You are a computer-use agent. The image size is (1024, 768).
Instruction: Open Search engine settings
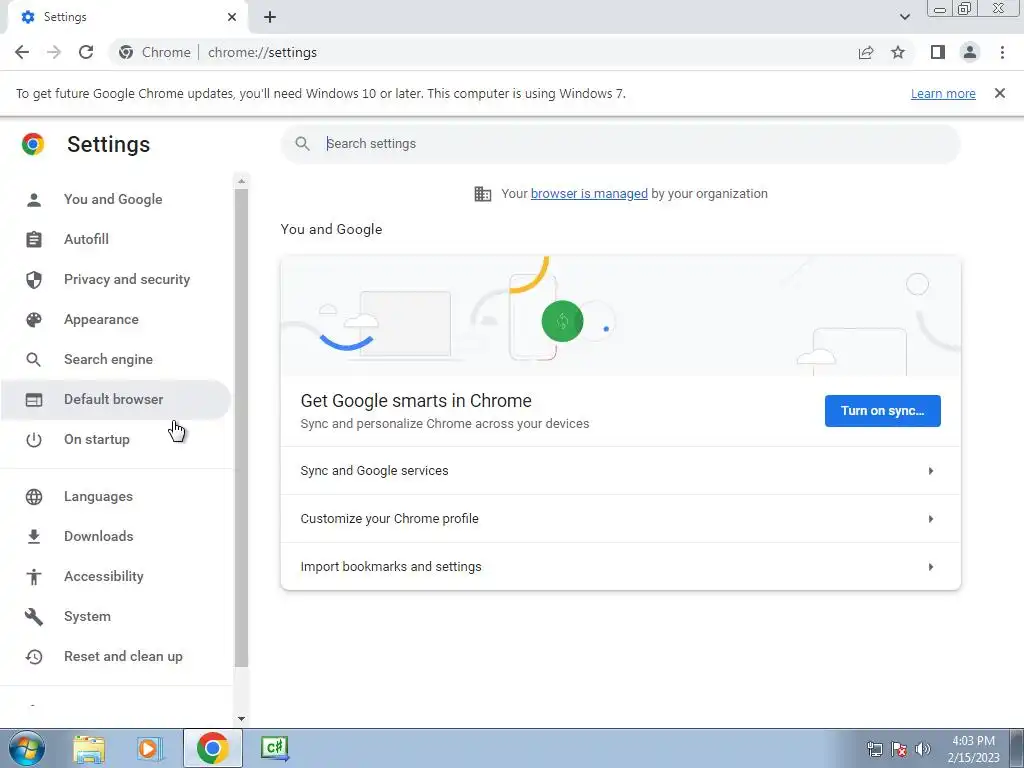[x=116, y=359]
